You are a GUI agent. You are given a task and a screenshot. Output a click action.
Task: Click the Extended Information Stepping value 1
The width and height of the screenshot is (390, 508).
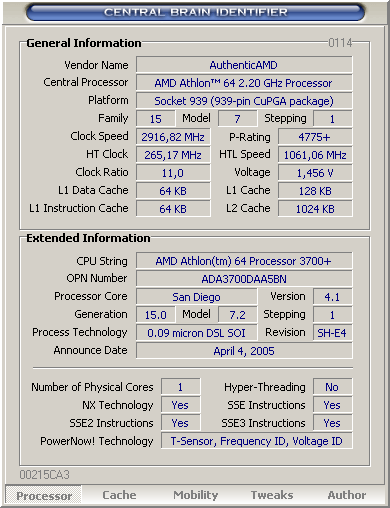tap(332, 315)
